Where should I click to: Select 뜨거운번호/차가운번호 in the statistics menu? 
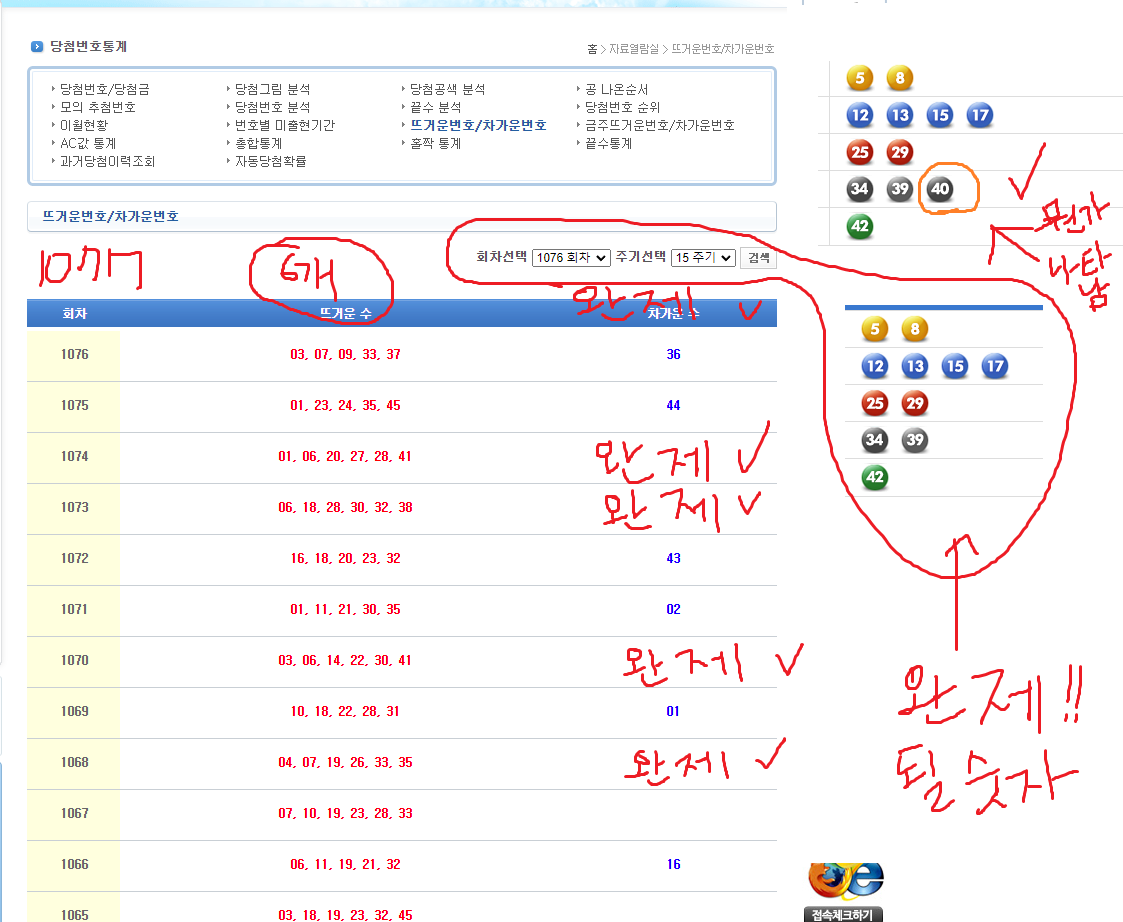click(x=478, y=125)
